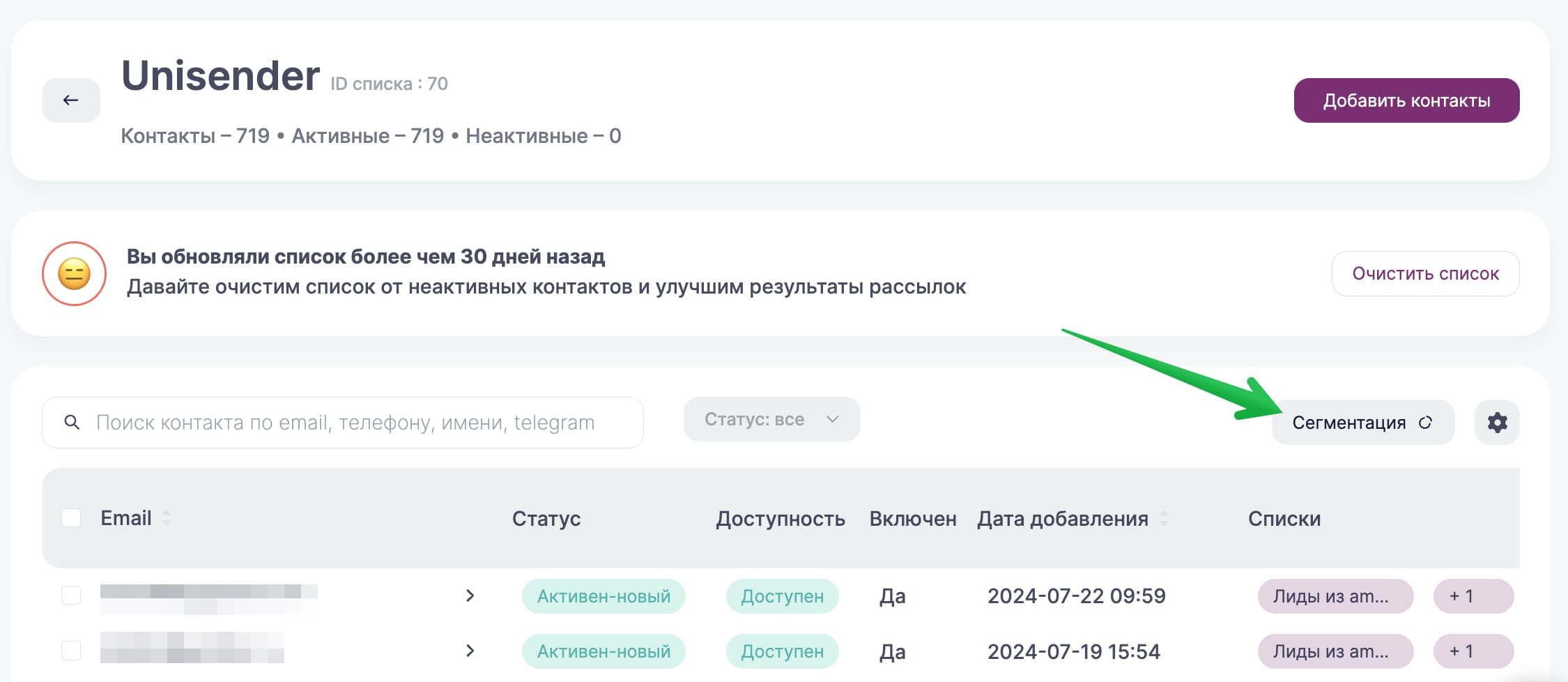Click the Добавить контакты button
Screen dimensions: 1568x682
[1406, 100]
